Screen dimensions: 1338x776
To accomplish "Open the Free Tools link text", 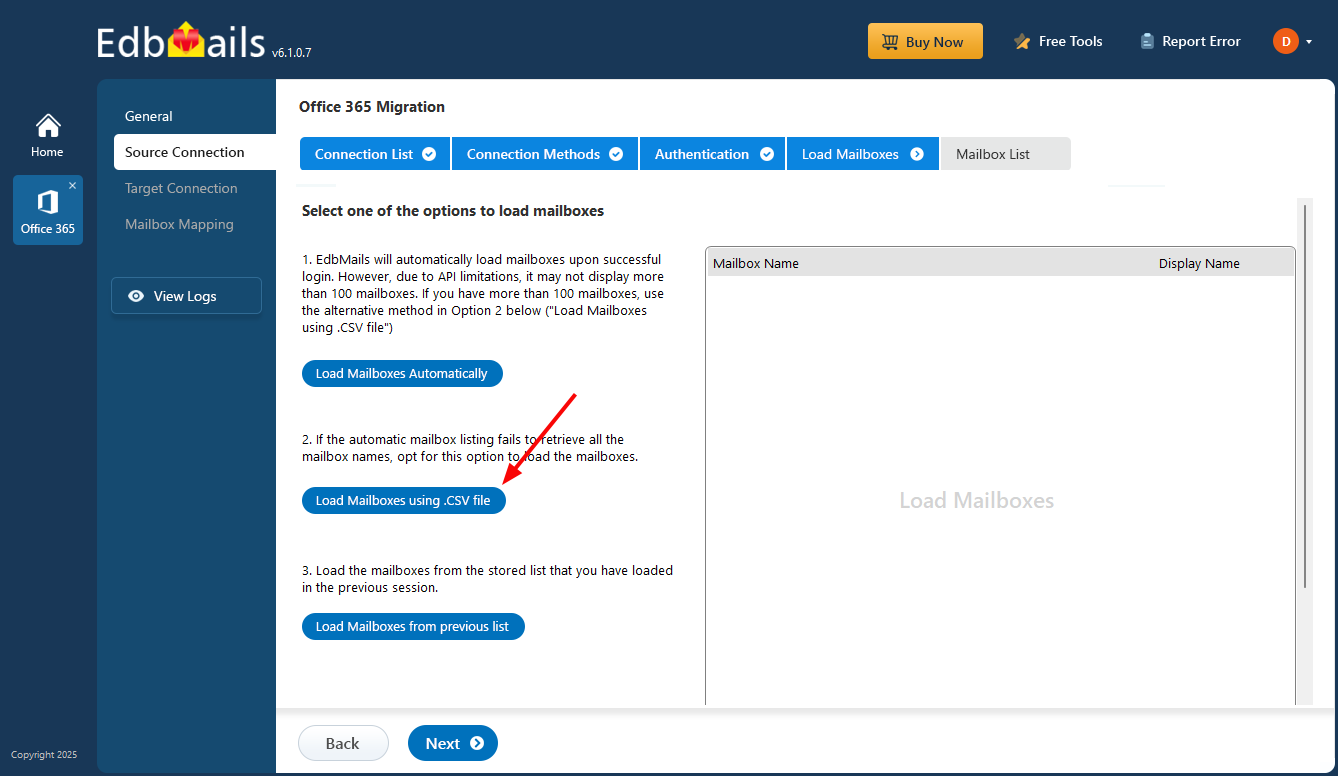I will [x=1071, y=41].
